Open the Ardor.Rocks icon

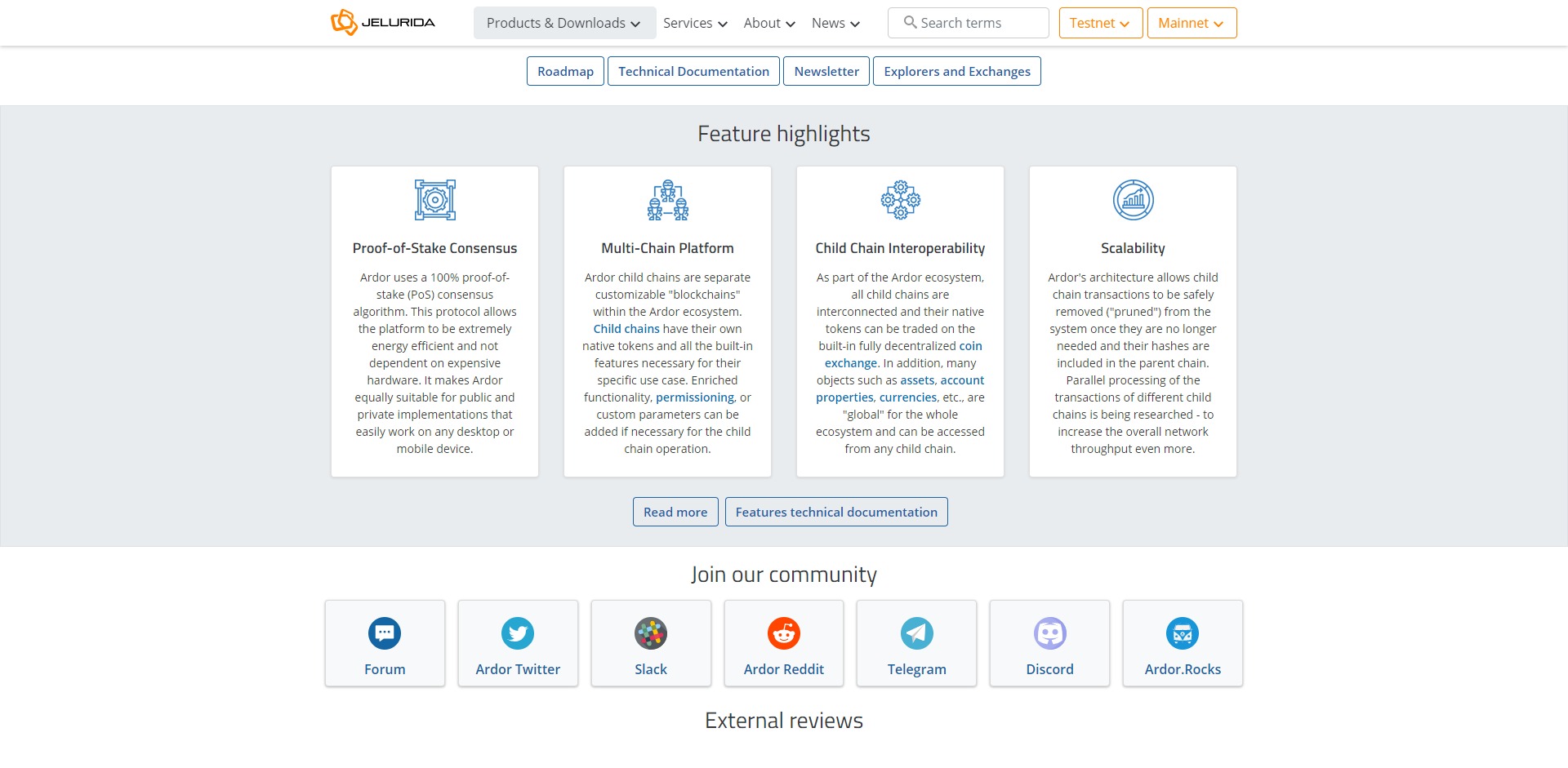click(x=1183, y=633)
